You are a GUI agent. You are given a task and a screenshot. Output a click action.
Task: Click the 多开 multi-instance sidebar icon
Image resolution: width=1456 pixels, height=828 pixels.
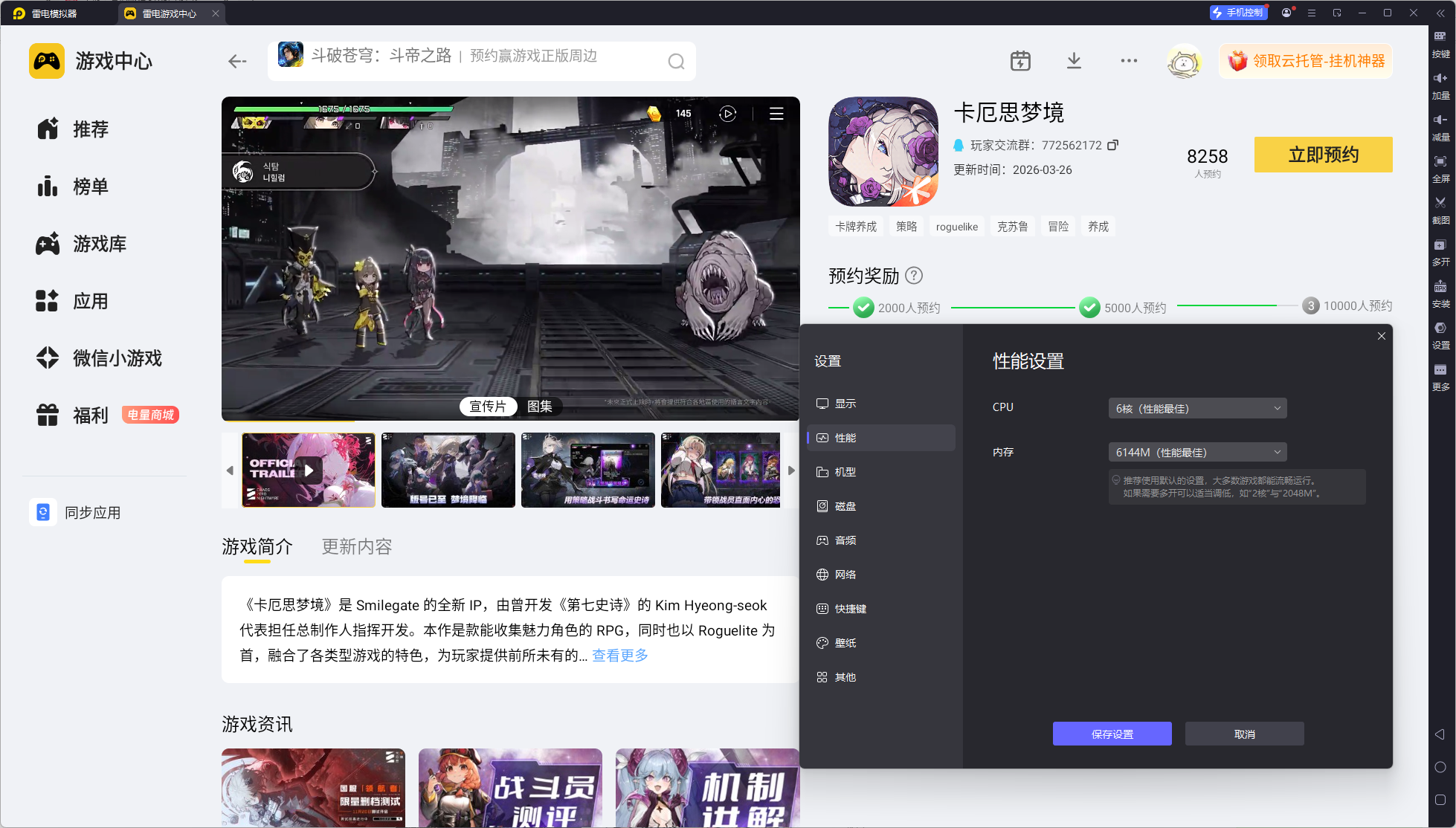[x=1440, y=251]
